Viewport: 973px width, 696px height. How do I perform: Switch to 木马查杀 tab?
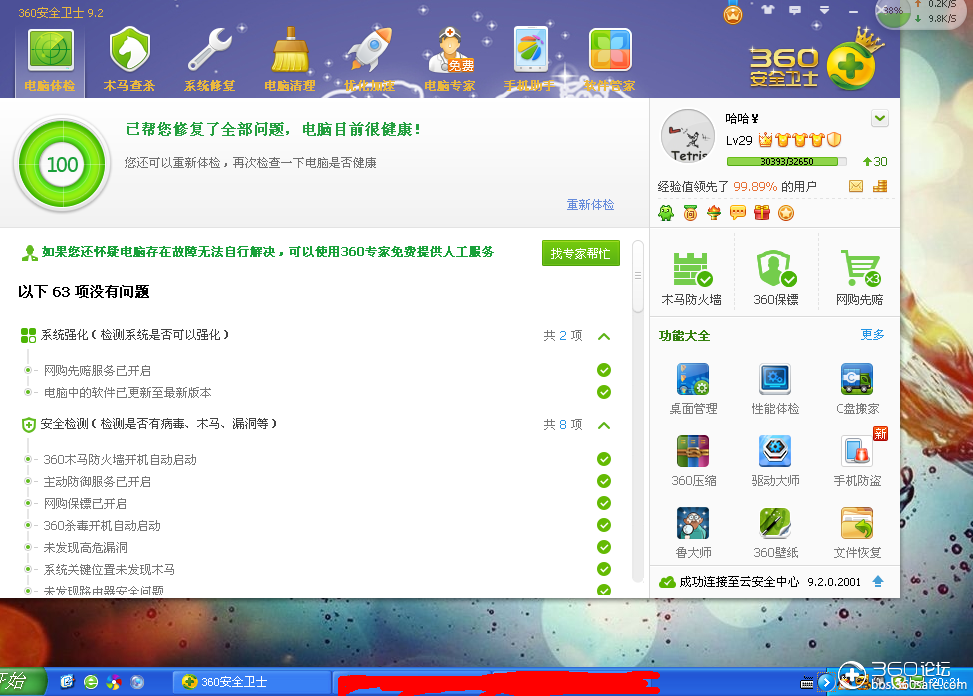129,61
